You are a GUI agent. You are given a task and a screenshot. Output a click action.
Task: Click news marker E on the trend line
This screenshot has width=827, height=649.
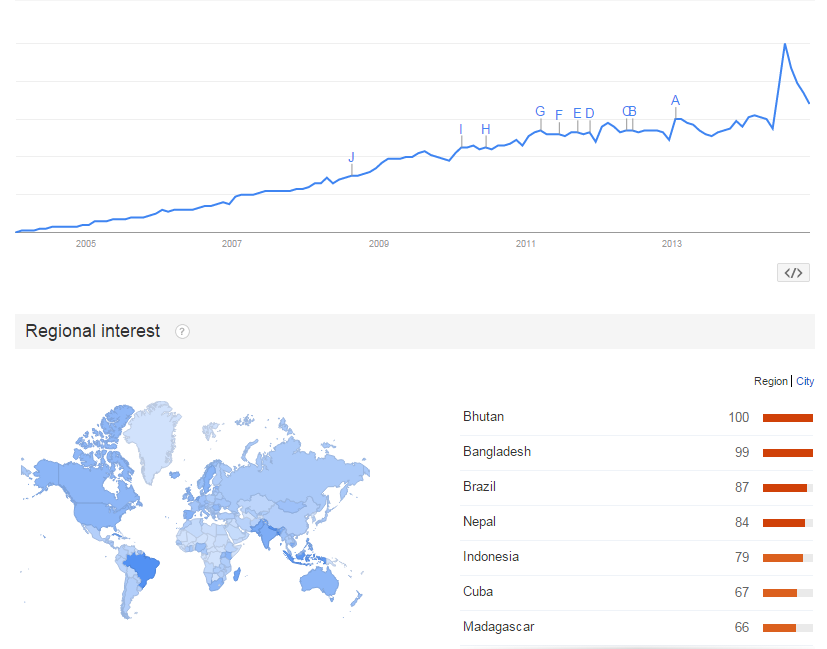pos(577,113)
